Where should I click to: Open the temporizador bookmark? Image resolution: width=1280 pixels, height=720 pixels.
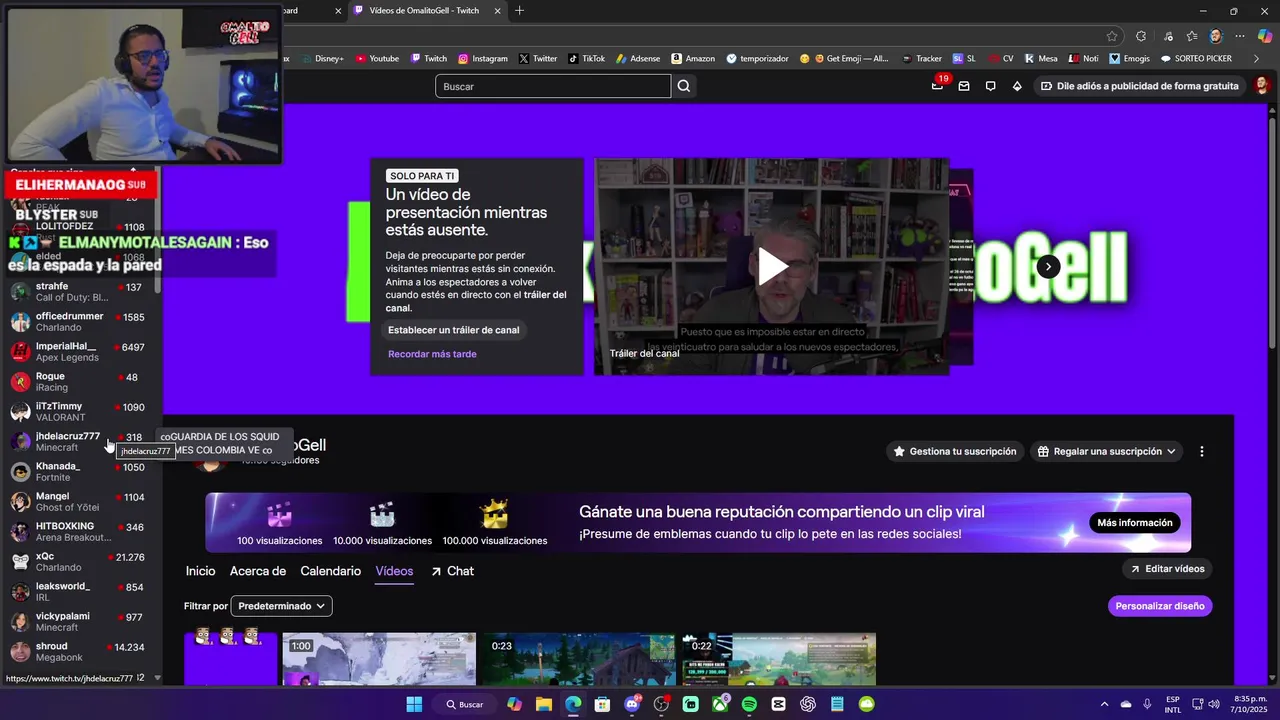(x=758, y=59)
